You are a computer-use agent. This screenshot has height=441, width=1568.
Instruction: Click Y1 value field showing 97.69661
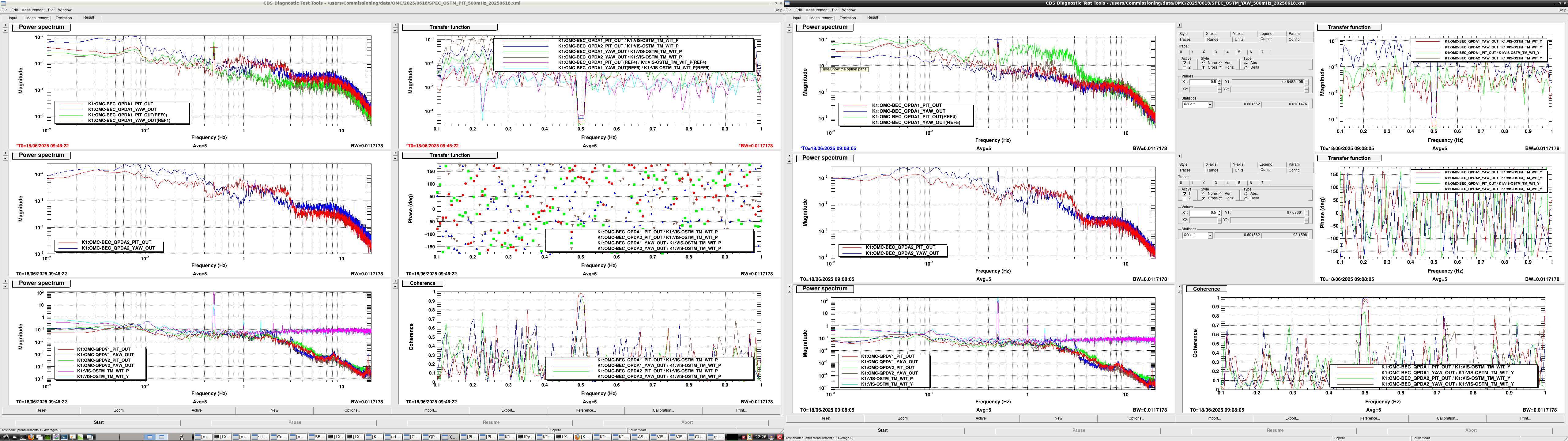pyautogui.click(x=1268, y=213)
